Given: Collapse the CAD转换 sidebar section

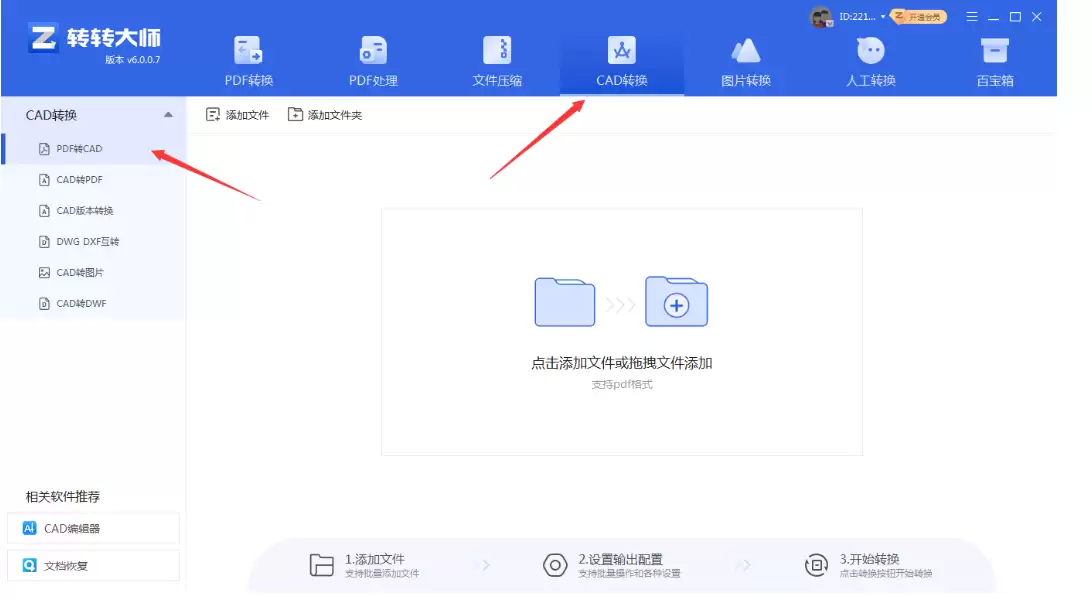Looking at the screenshot, I should tap(168, 115).
